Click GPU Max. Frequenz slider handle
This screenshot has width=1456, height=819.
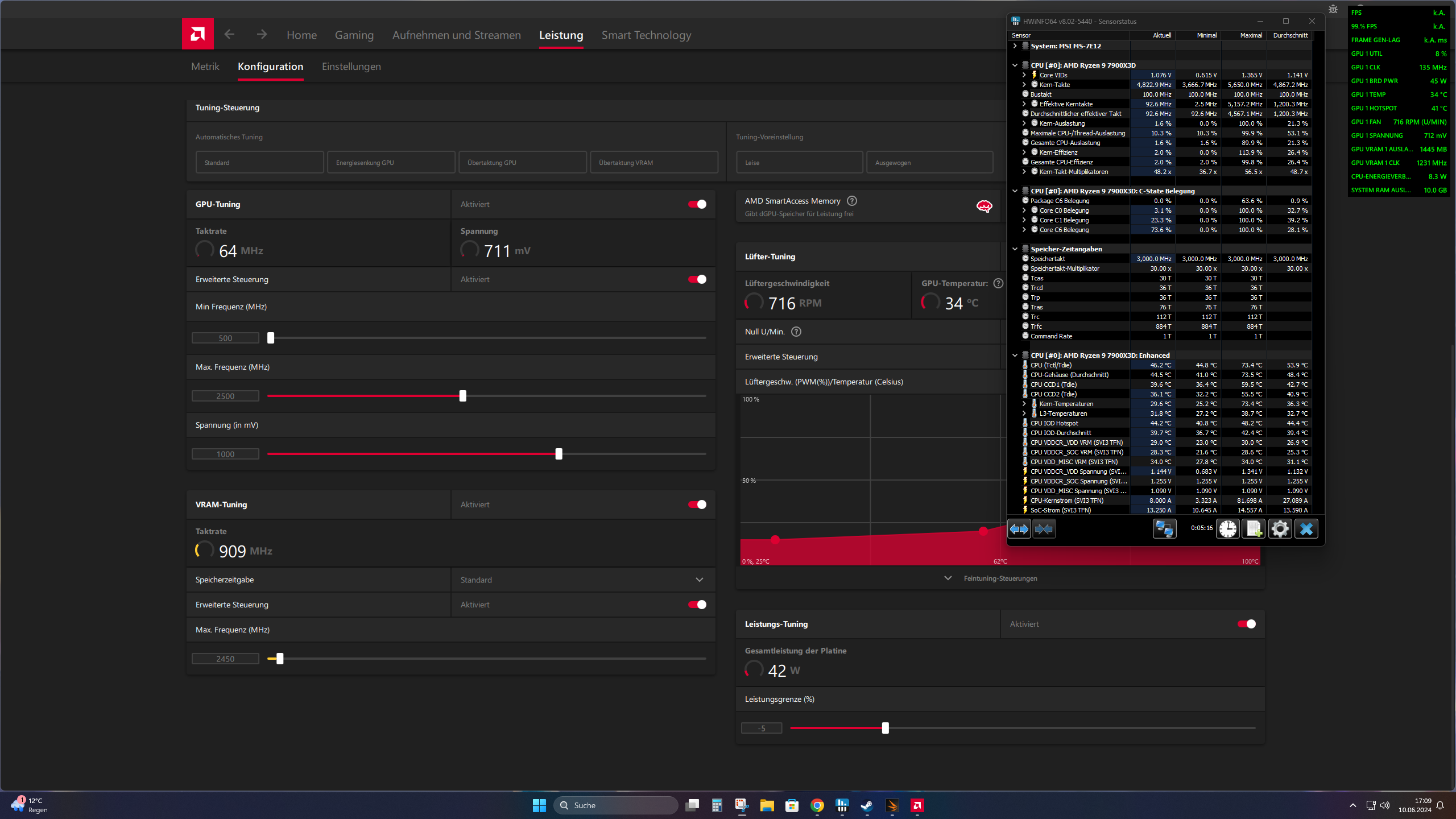pos(463,396)
